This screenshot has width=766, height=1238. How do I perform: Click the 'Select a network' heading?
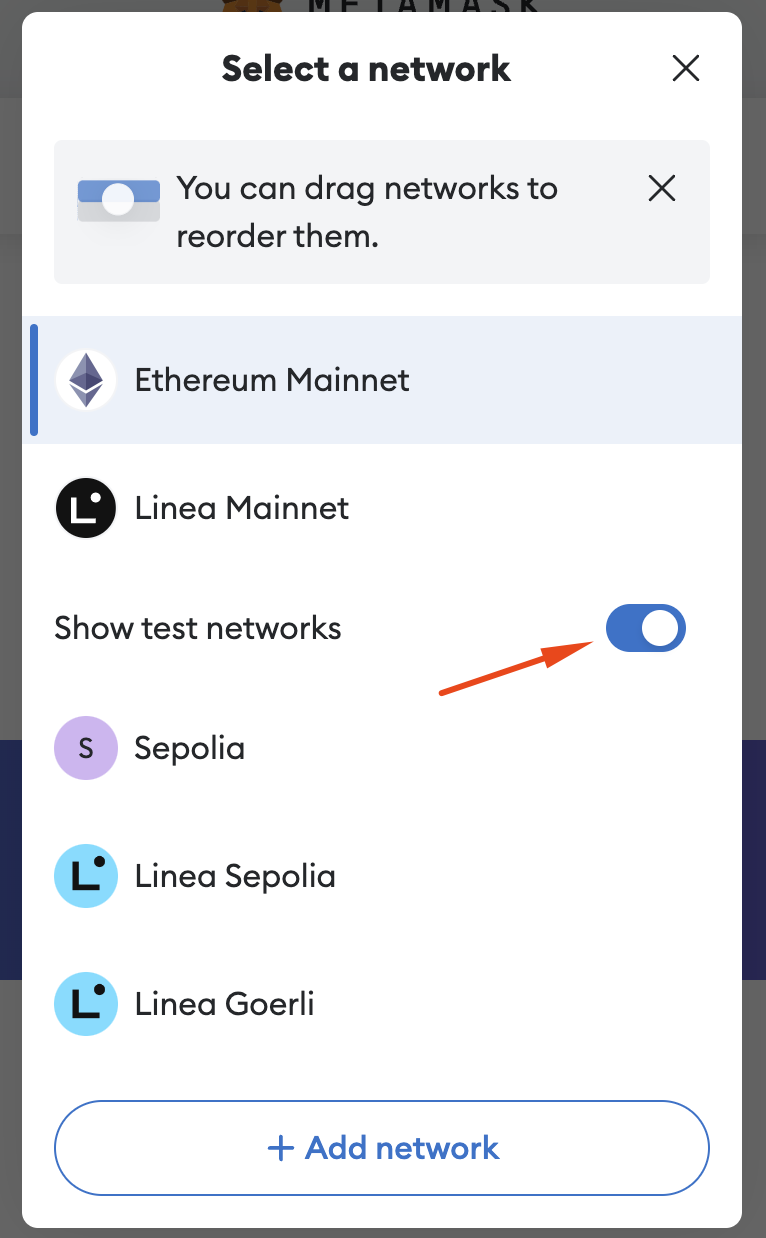[x=366, y=69]
